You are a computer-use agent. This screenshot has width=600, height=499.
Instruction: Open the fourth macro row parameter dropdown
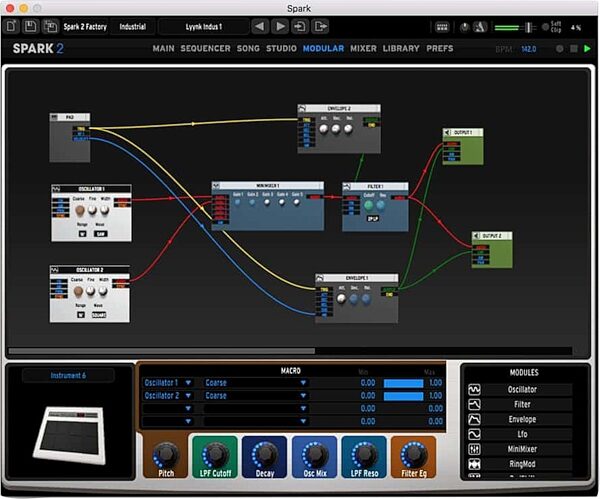(255, 421)
